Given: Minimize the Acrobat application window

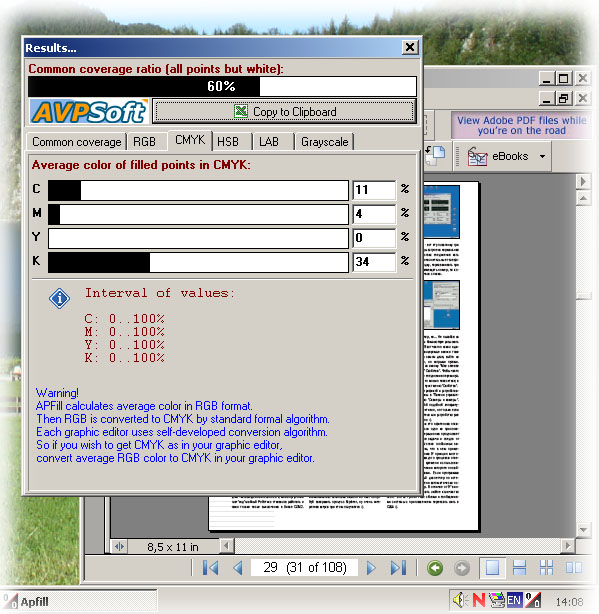Looking at the screenshot, I should coord(547,78).
